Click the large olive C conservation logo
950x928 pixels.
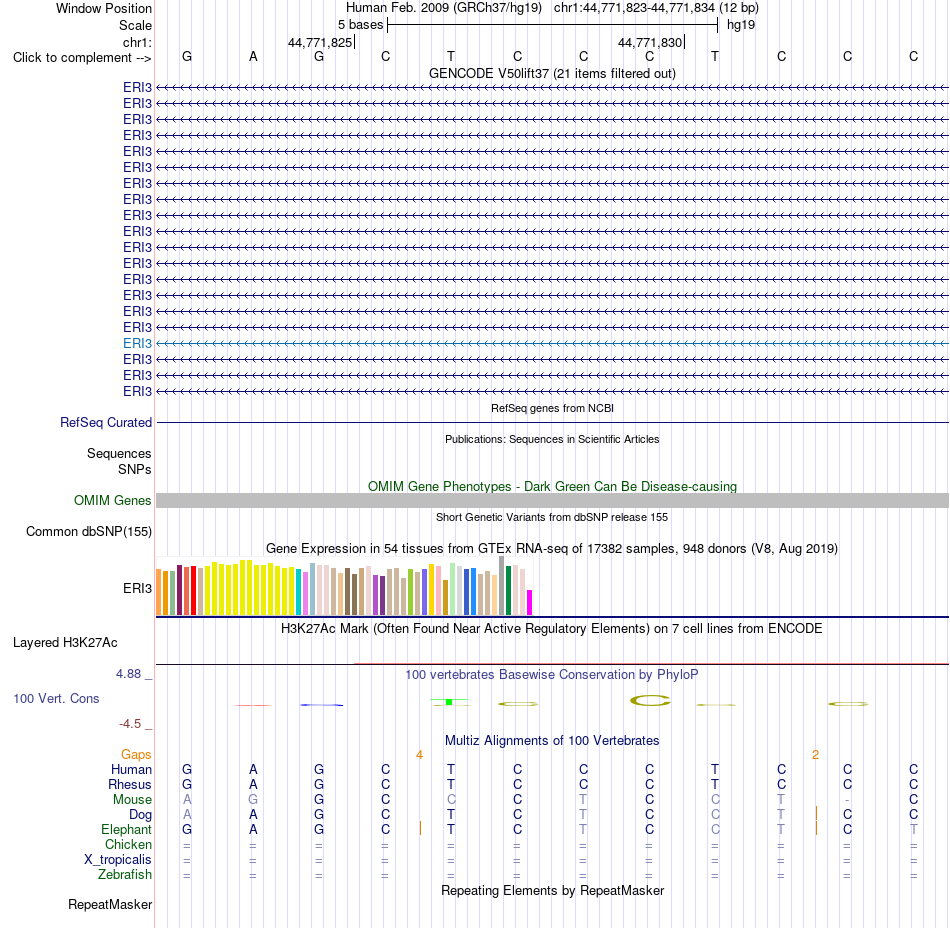650,701
